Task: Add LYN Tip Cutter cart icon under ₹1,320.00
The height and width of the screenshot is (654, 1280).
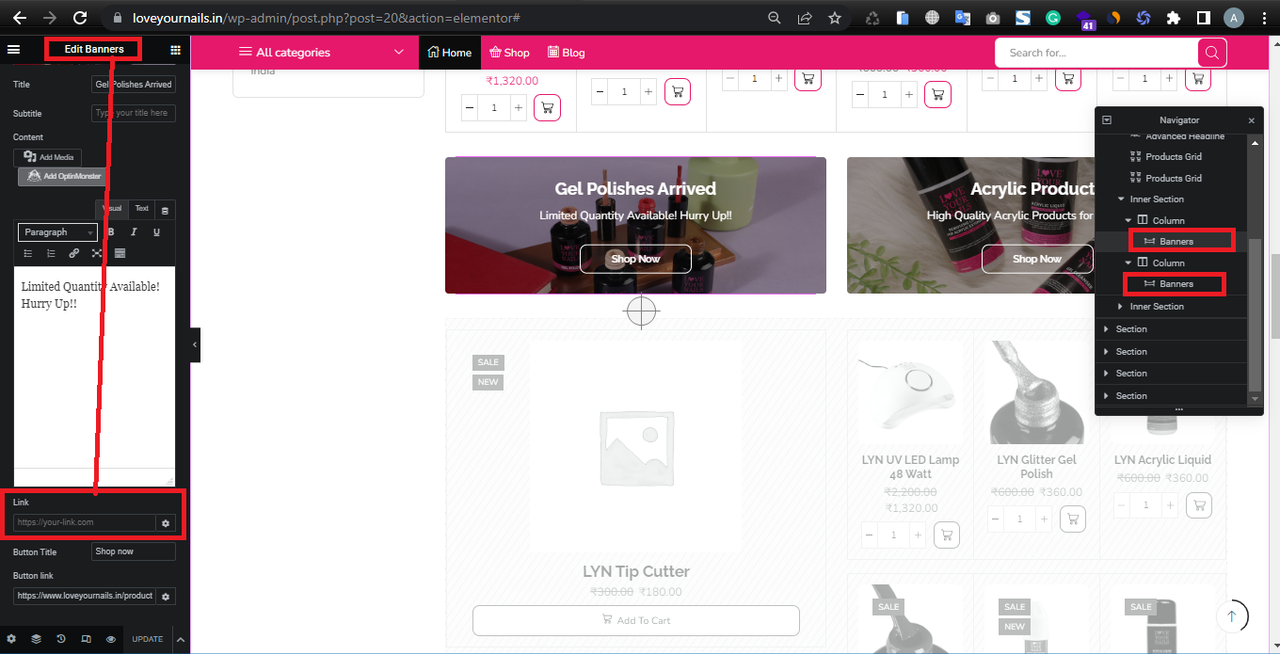Action: coord(547,107)
